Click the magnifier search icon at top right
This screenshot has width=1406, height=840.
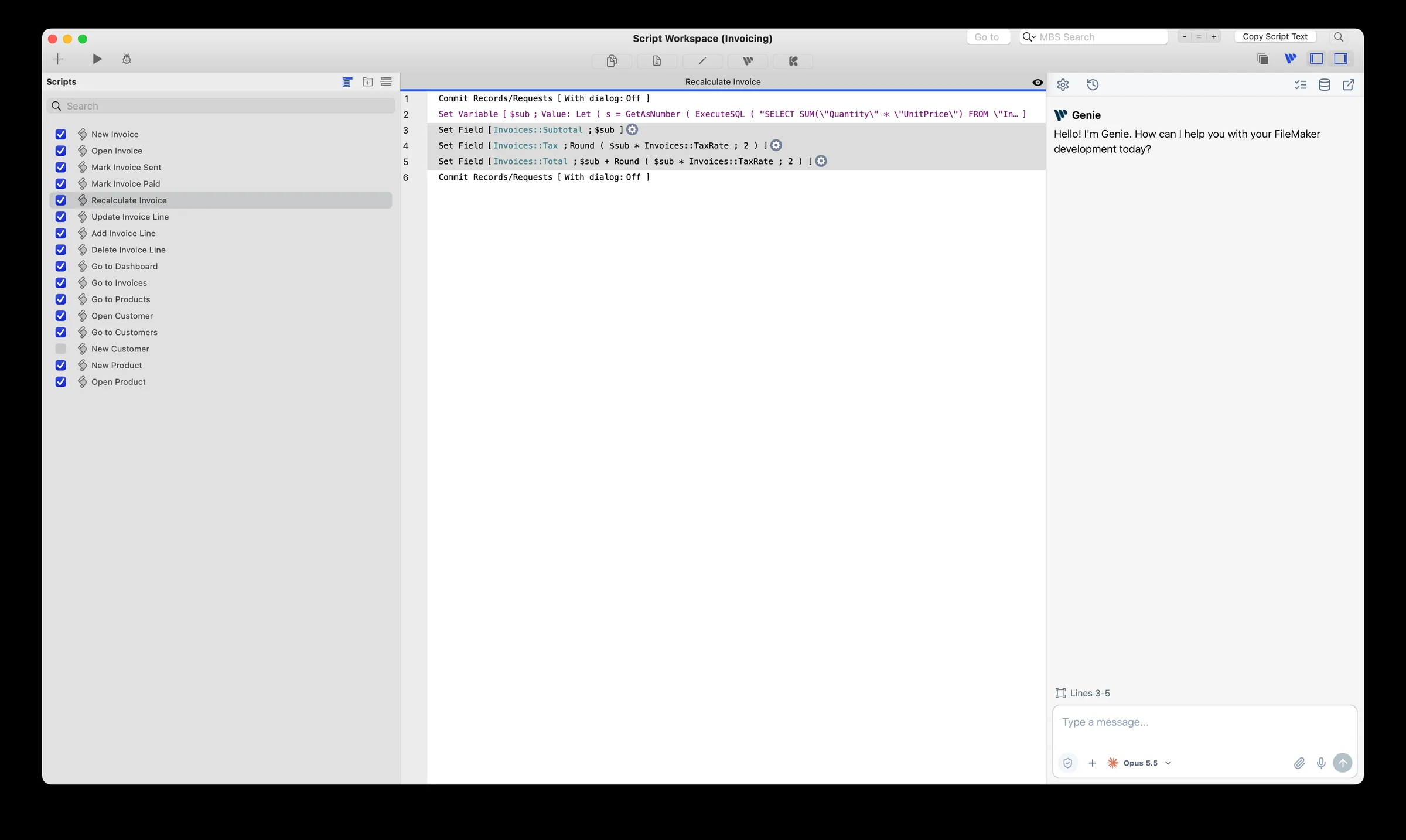(1339, 37)
